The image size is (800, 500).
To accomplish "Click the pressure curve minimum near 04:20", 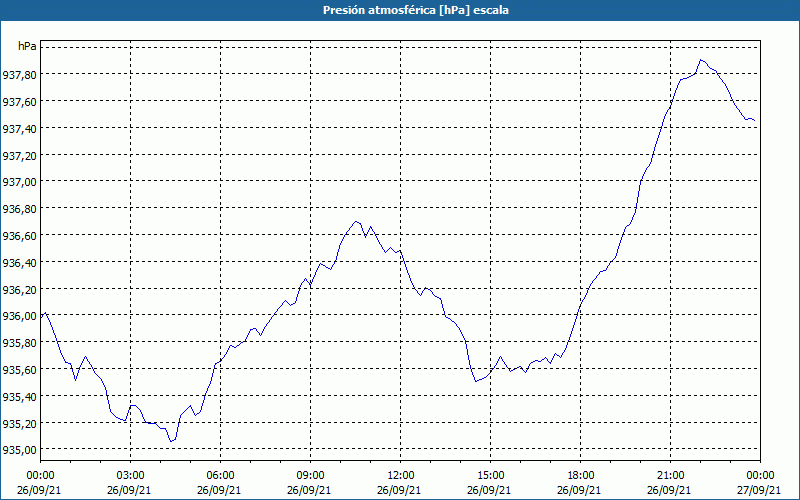I will 171,441.
